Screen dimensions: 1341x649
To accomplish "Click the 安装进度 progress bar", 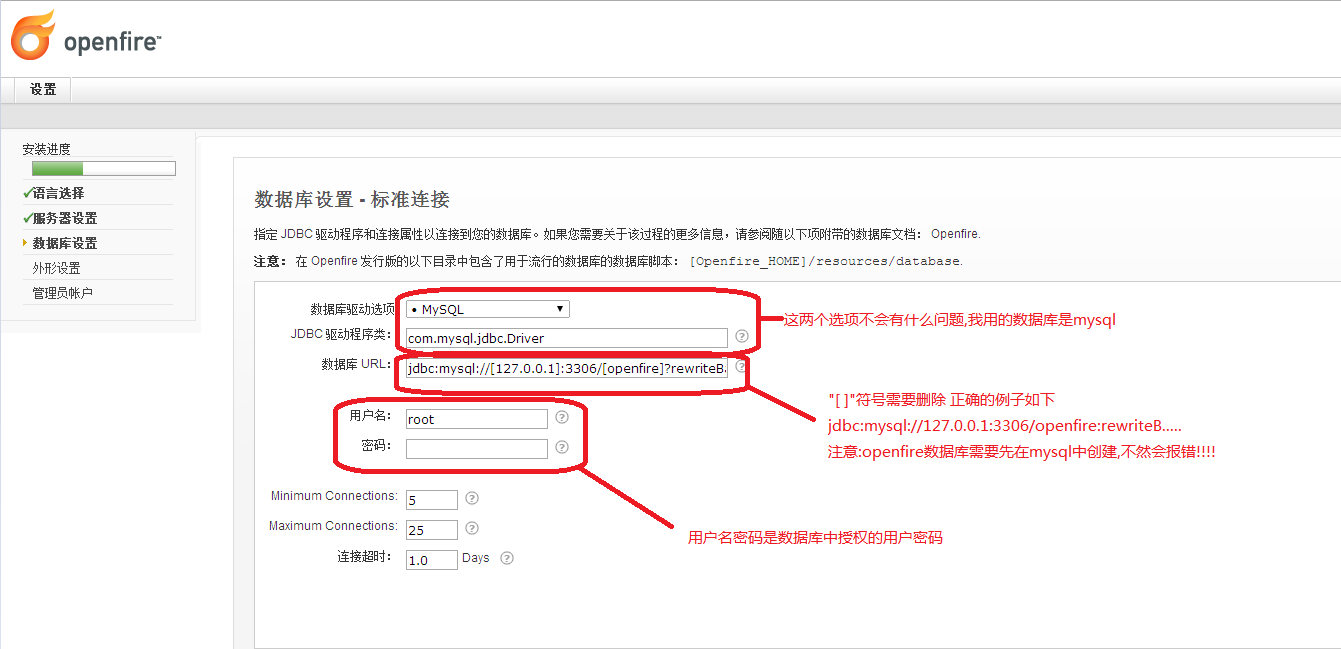I will tap(104, 168).
